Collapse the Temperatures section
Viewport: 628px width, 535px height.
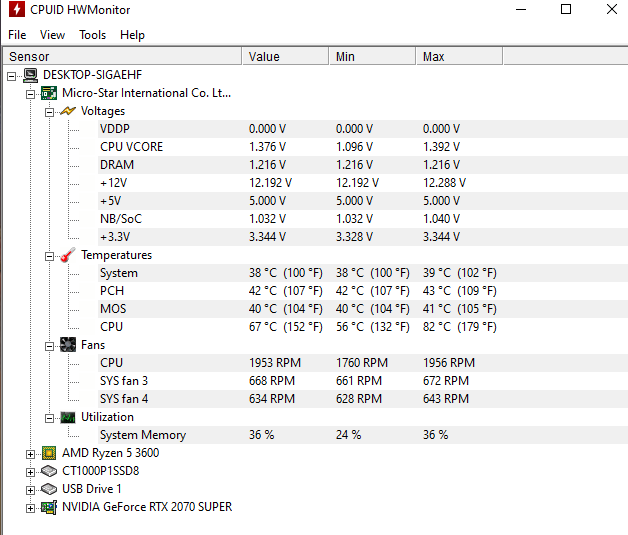(49, 256)
